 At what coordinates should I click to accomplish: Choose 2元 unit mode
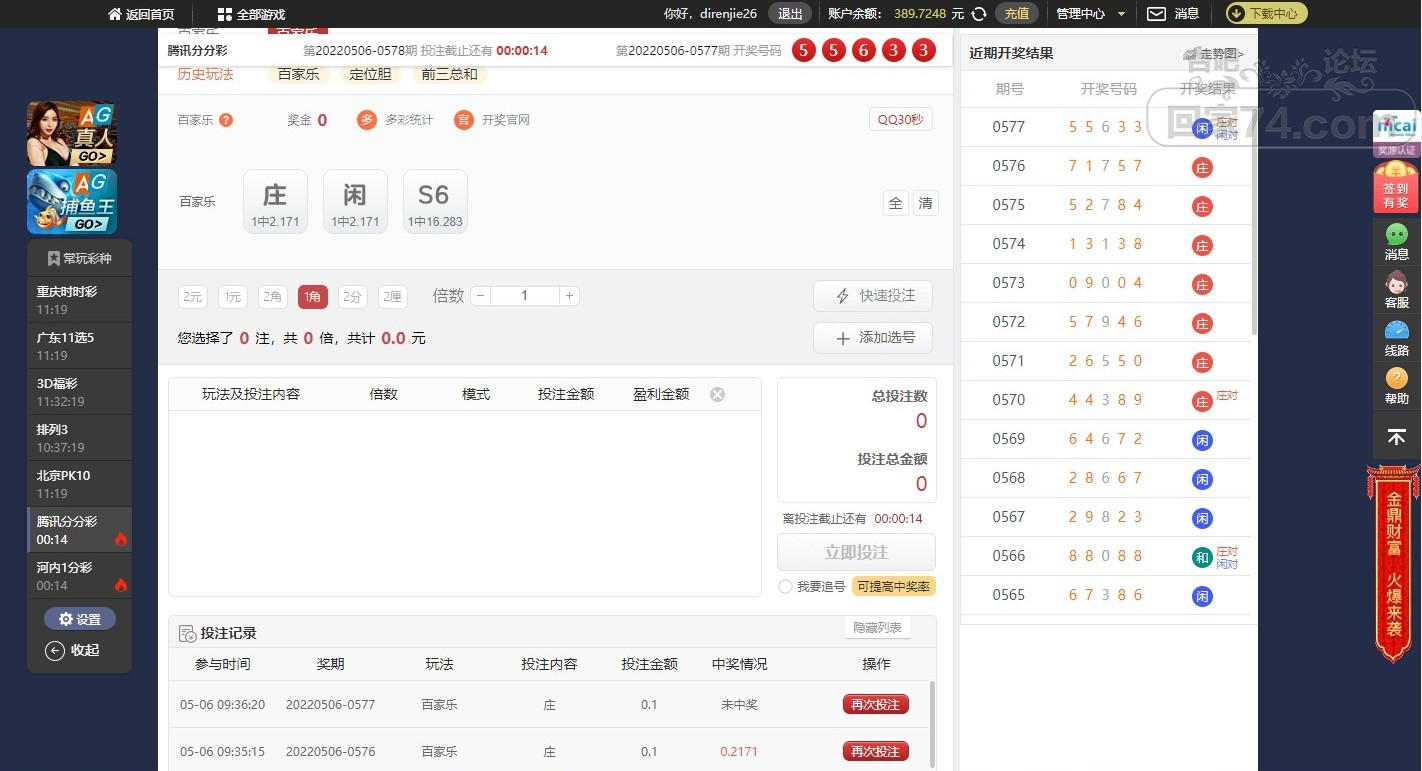[x=193, y=296]
